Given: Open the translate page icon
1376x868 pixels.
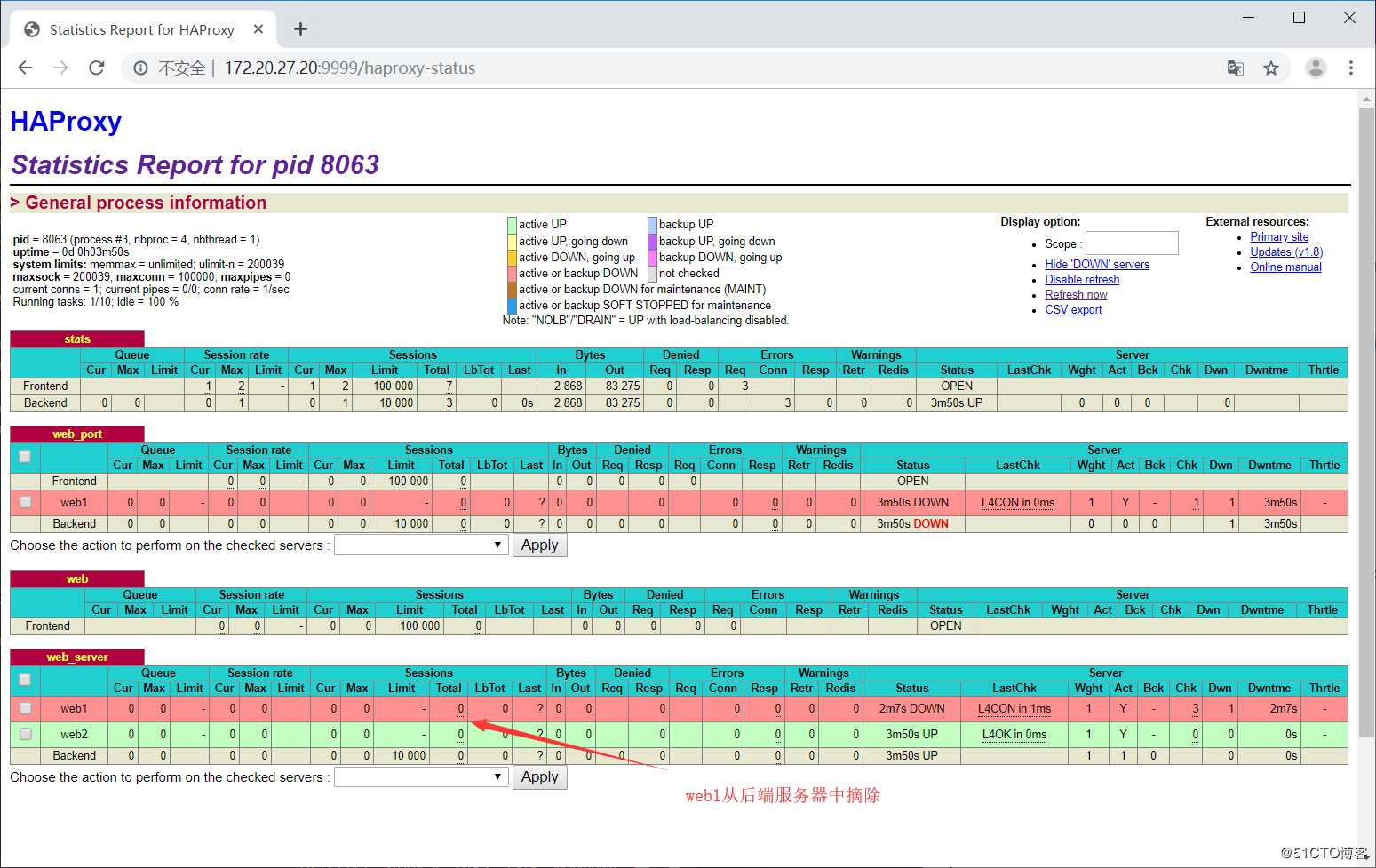Looking at the screenshot, I should tap(1235, 68).
